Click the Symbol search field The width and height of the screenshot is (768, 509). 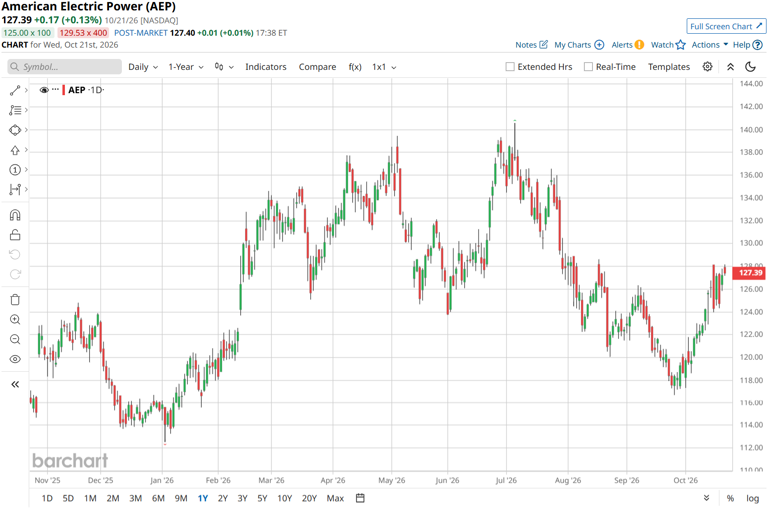(x=64, y=67)
